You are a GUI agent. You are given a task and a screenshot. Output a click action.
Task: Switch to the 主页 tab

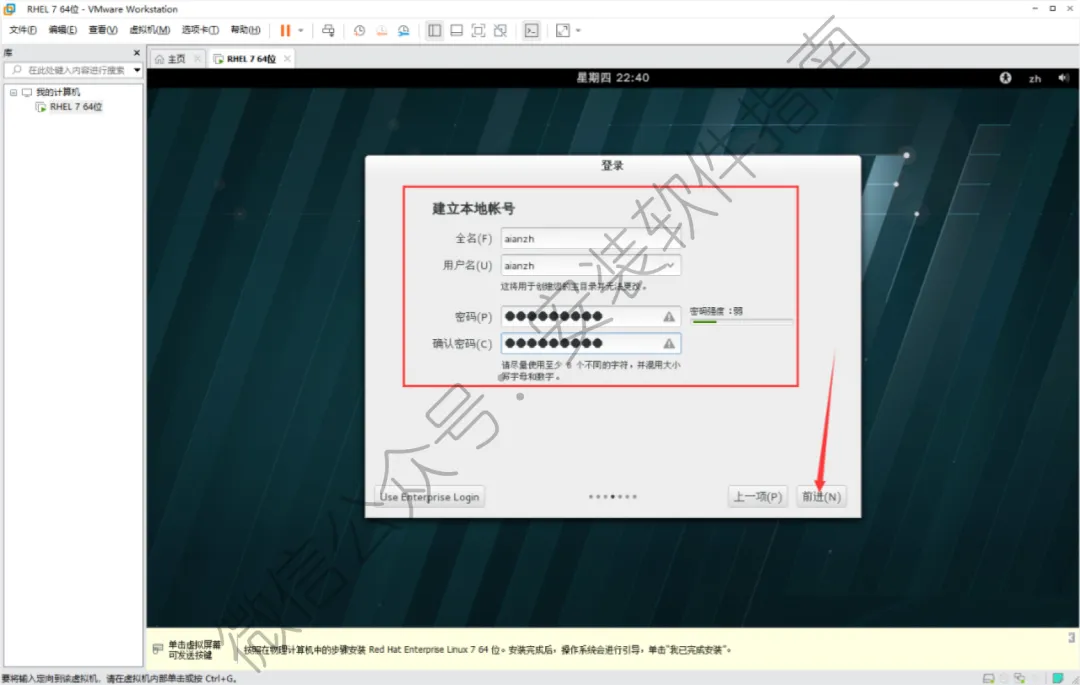176,59
